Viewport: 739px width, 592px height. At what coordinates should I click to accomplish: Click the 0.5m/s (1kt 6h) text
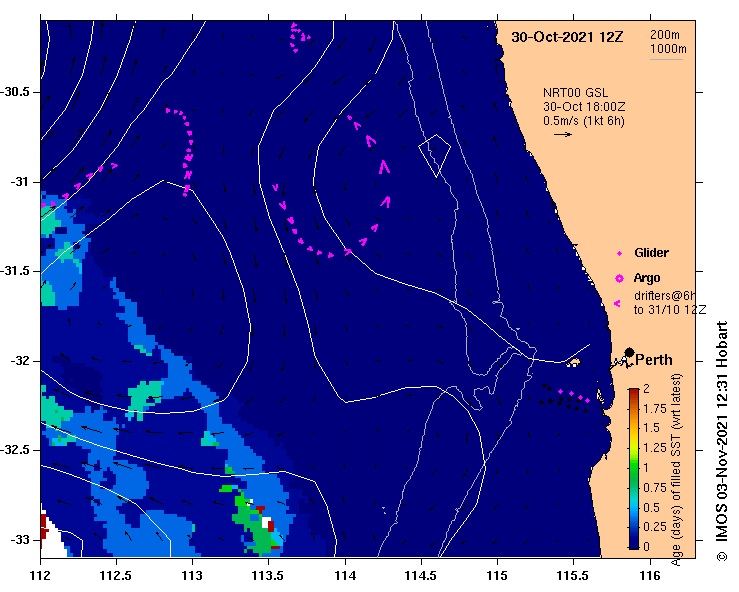pyautogui.click(x=583, y=121)
